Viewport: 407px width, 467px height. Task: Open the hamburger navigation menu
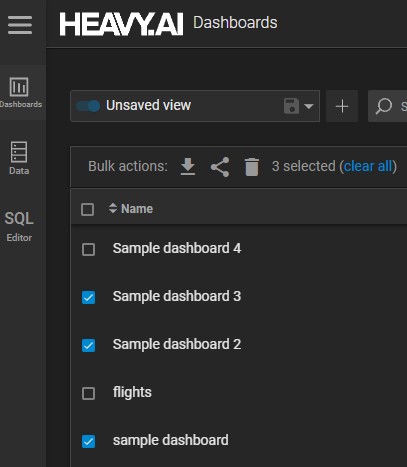point(20,25)
